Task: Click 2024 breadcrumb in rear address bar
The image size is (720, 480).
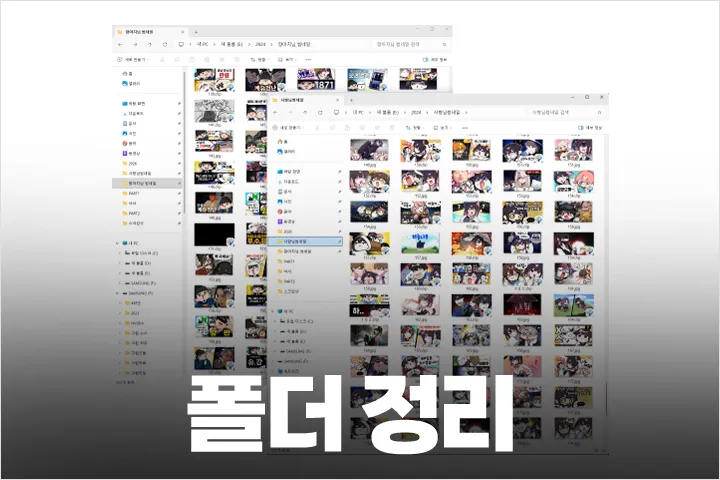Action: click(x=260, y=45)
